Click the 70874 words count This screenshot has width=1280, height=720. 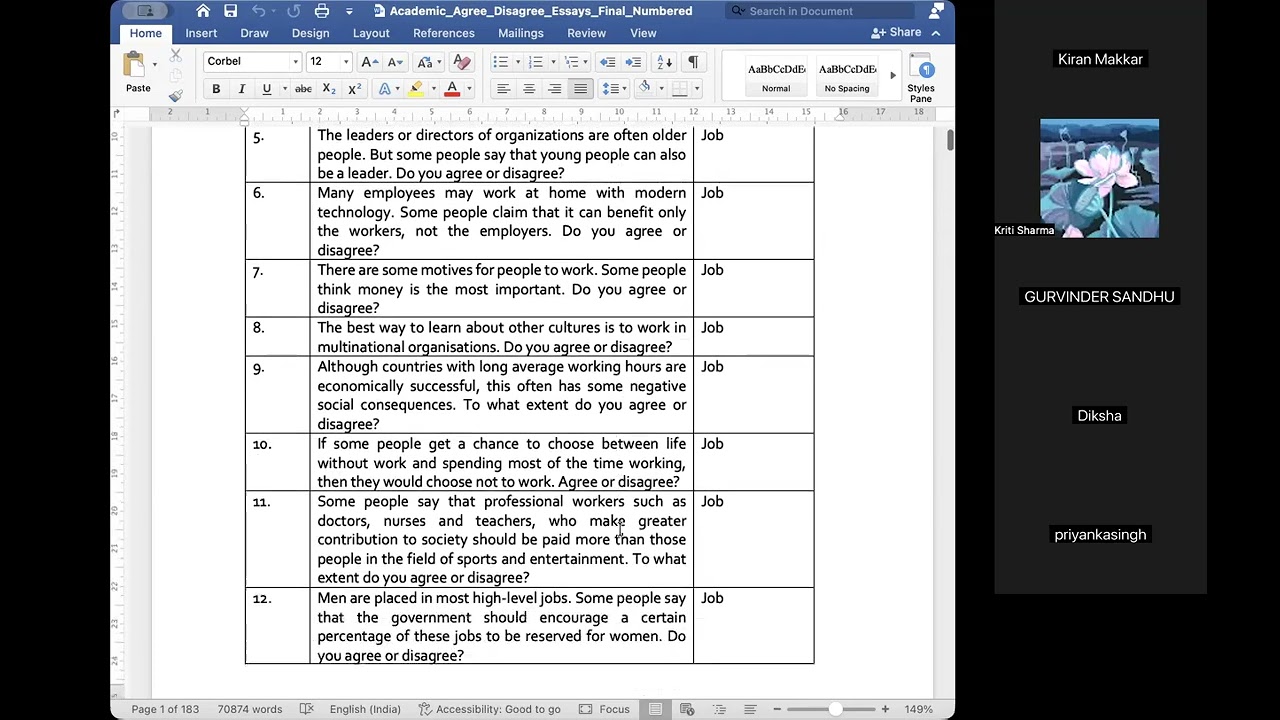pos(250,709)
